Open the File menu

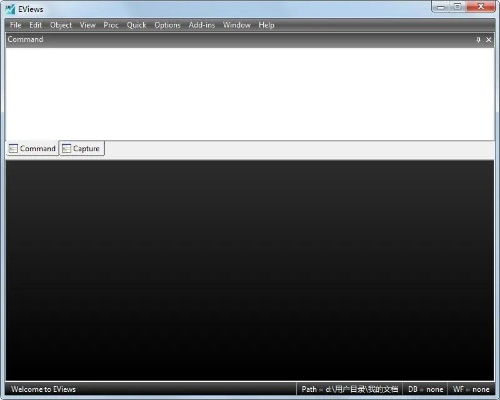tap(16, 25)
